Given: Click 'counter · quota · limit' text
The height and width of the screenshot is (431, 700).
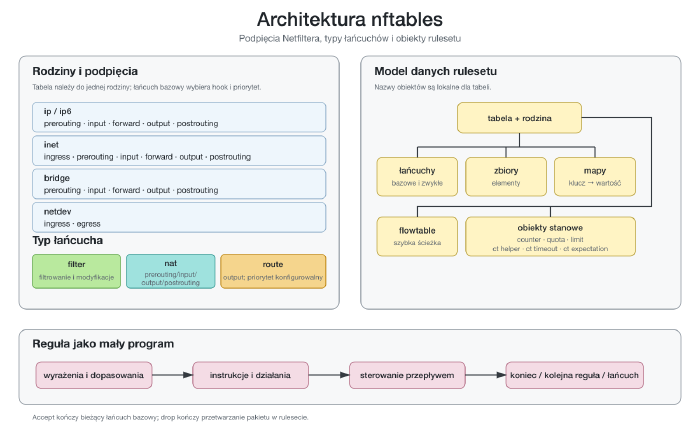Looking at the screenshot, I should (x=550, y=239).
